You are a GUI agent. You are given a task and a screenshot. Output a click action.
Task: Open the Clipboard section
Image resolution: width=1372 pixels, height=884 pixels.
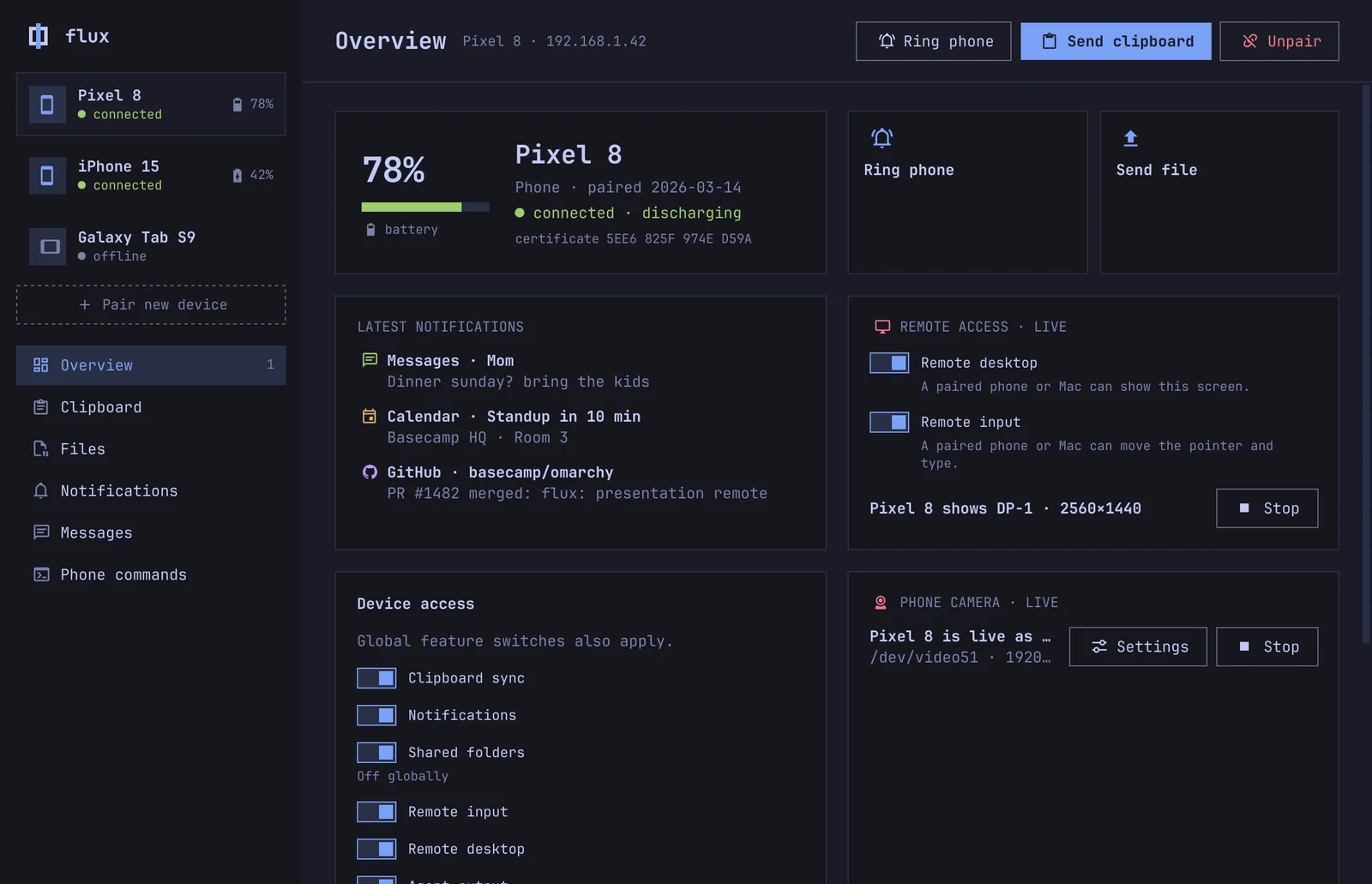pos(151,407)
